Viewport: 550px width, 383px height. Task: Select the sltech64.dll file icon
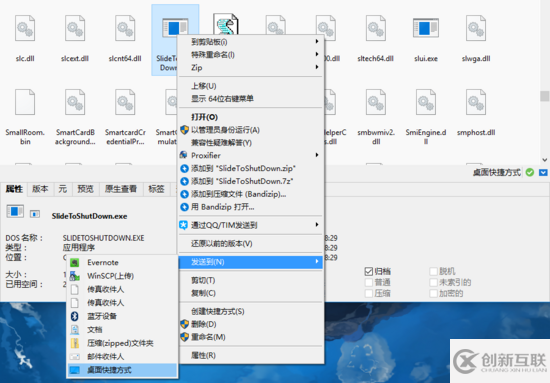[375, 28]
